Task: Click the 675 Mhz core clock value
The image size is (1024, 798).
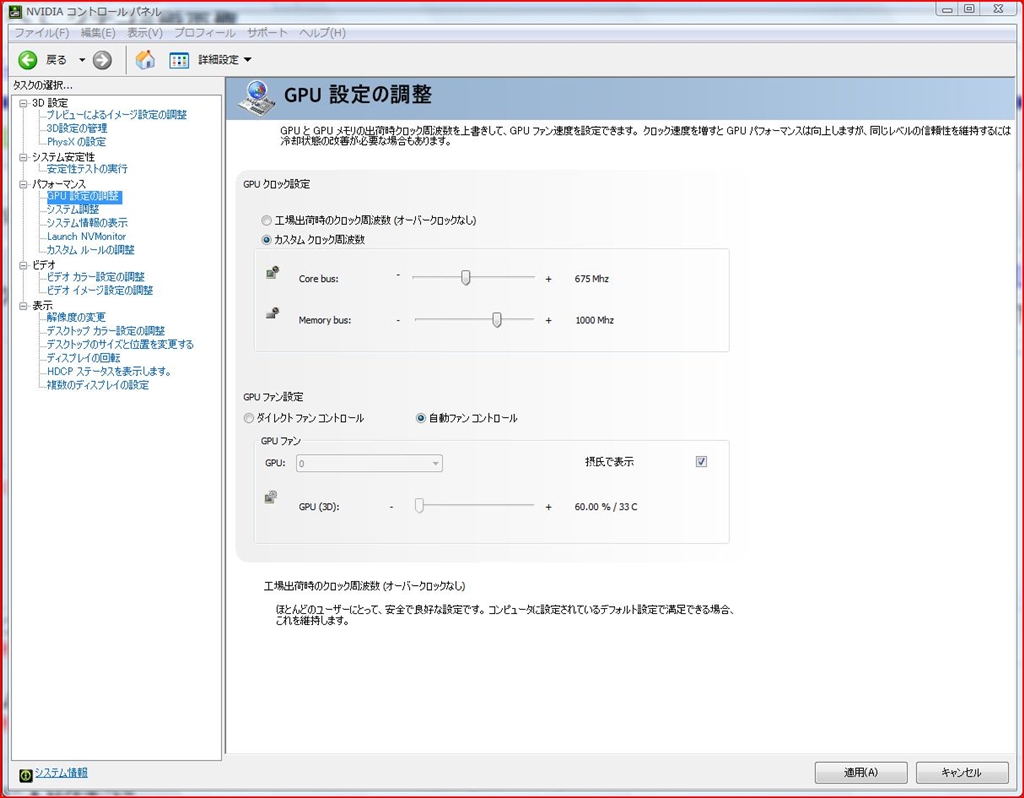Action: [x=592, y=279]
